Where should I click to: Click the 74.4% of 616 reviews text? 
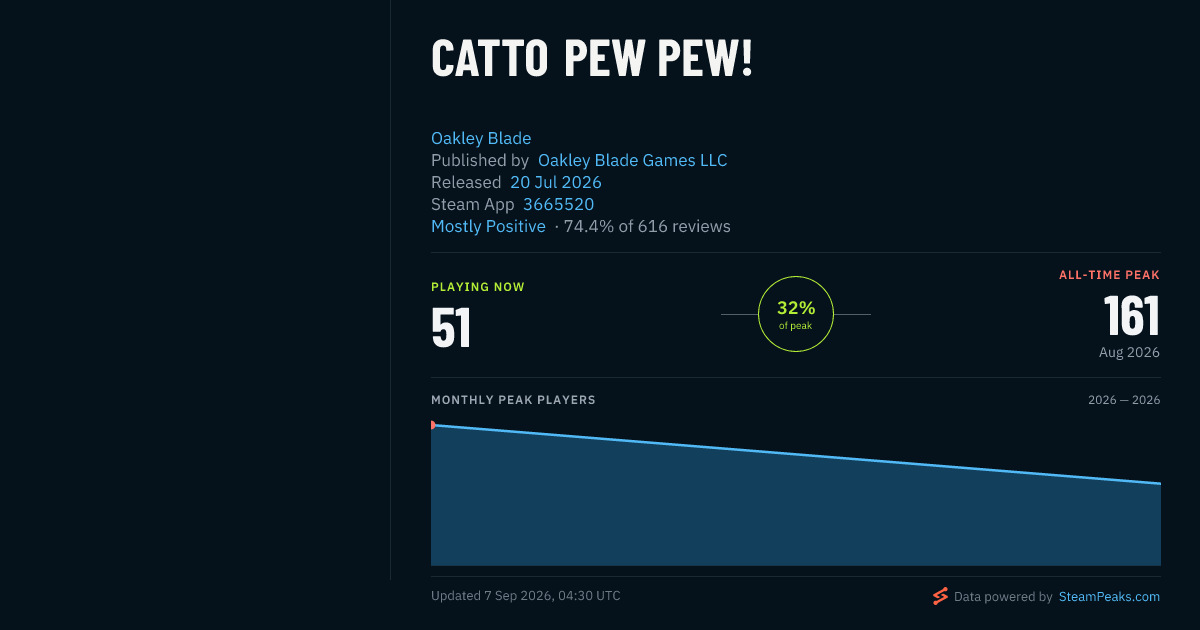point(647,226)
